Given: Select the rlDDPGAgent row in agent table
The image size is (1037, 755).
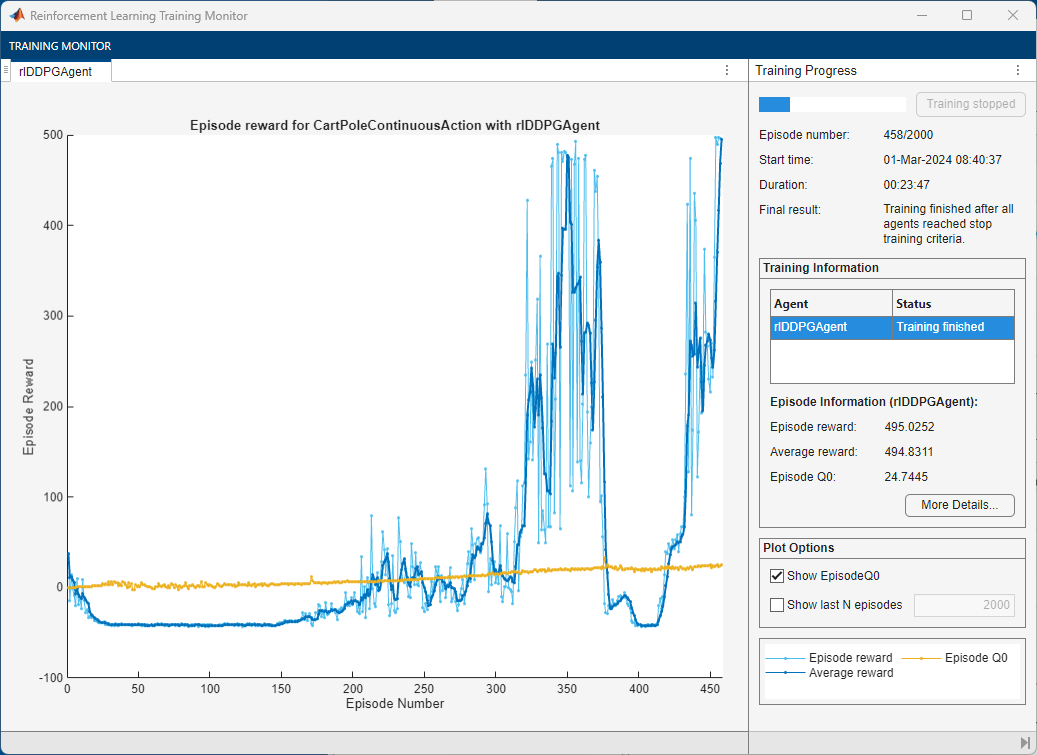Looking at the screenshot, I should tap(831, 327).
